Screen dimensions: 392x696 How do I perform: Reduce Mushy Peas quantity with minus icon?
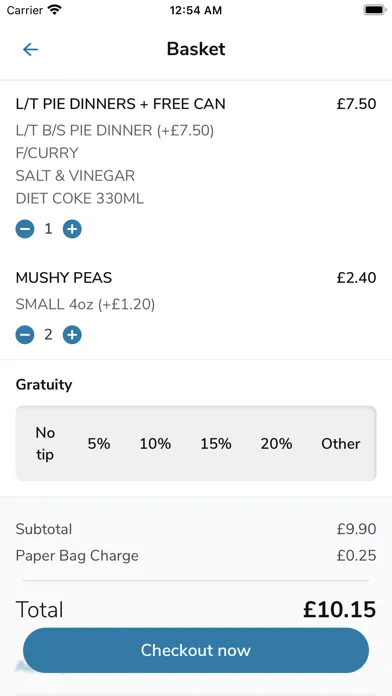[25, 335]
